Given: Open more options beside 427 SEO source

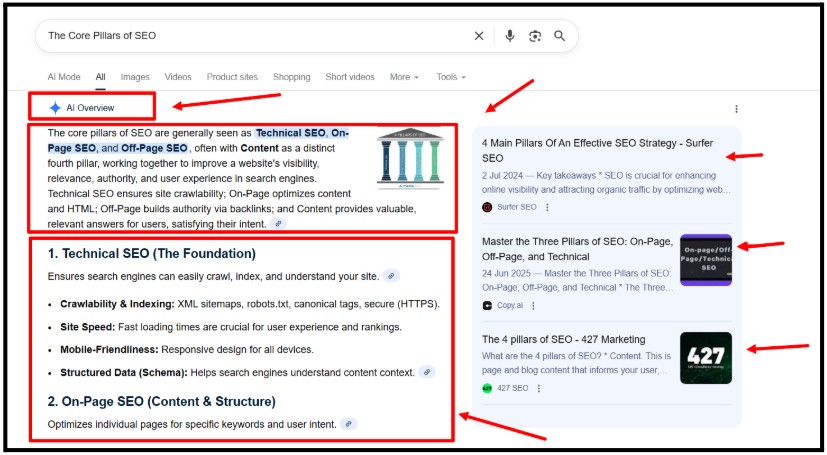Looking at the screenshot, I should pyautogui.click(x=537, y=388).
